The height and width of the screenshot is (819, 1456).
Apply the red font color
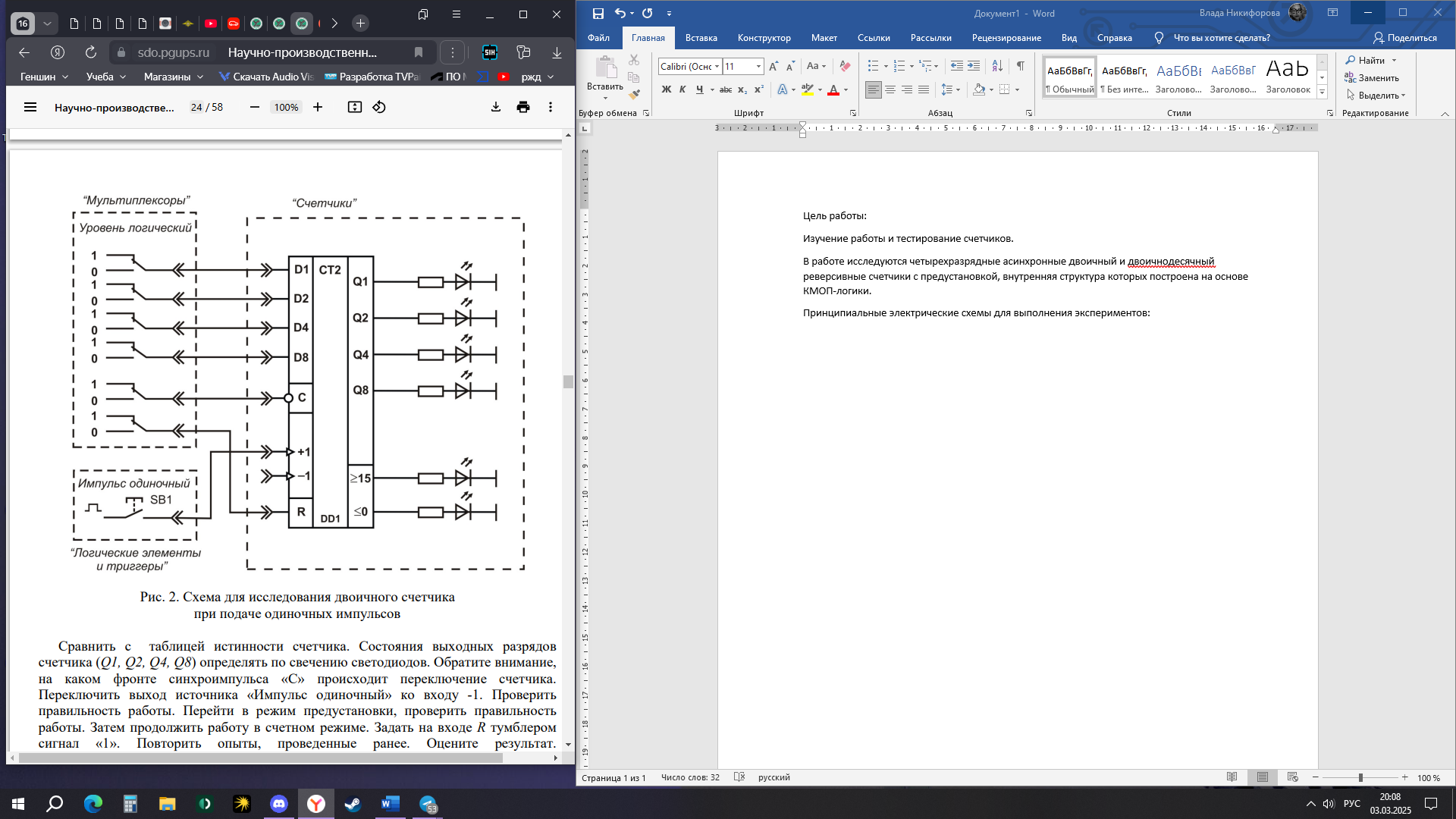(x=833, y=90)
